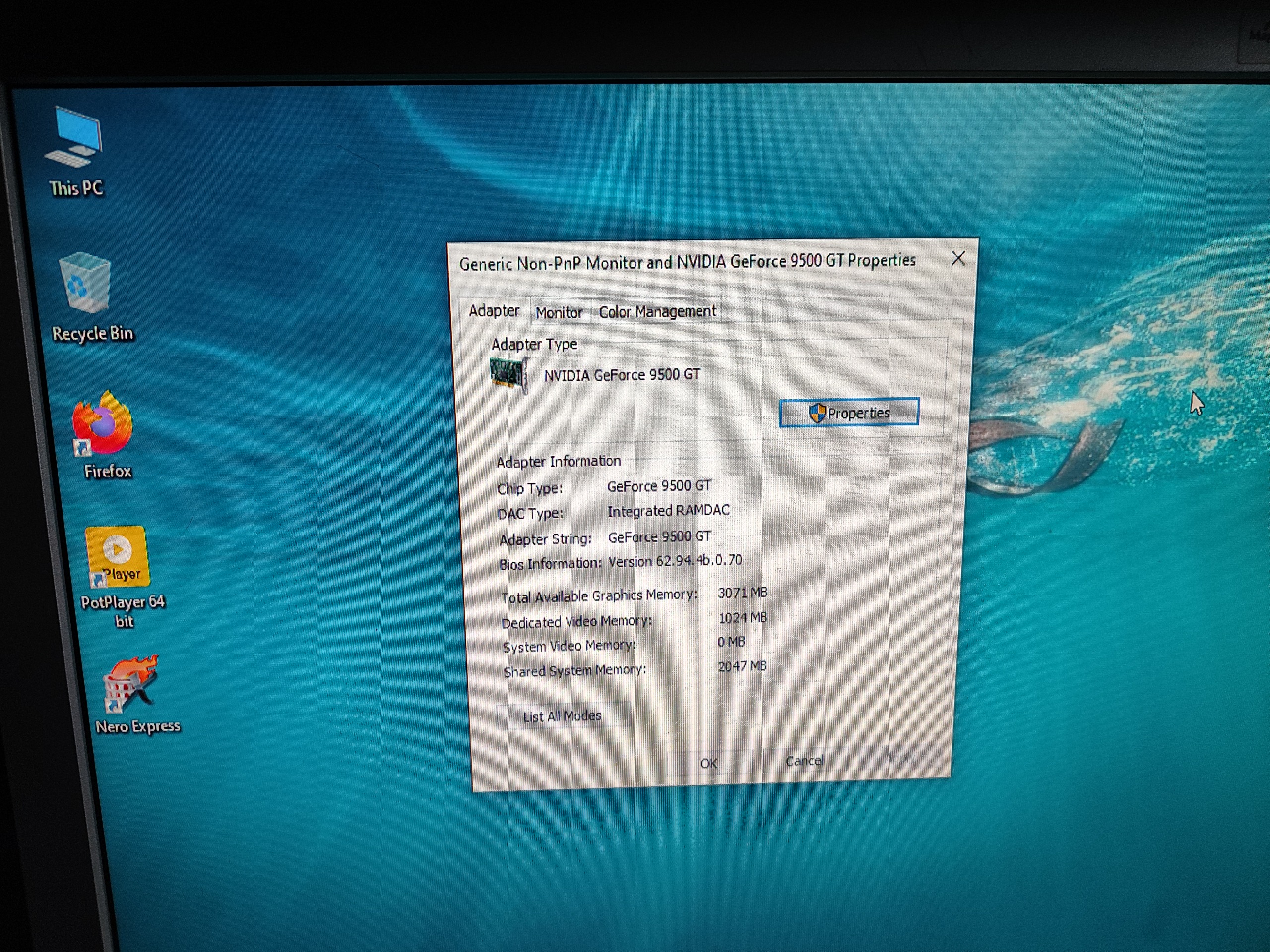Viewport: 1270px width, 952px height.
Task: Click the 'Adapter Type' group label
Action: 534,344
